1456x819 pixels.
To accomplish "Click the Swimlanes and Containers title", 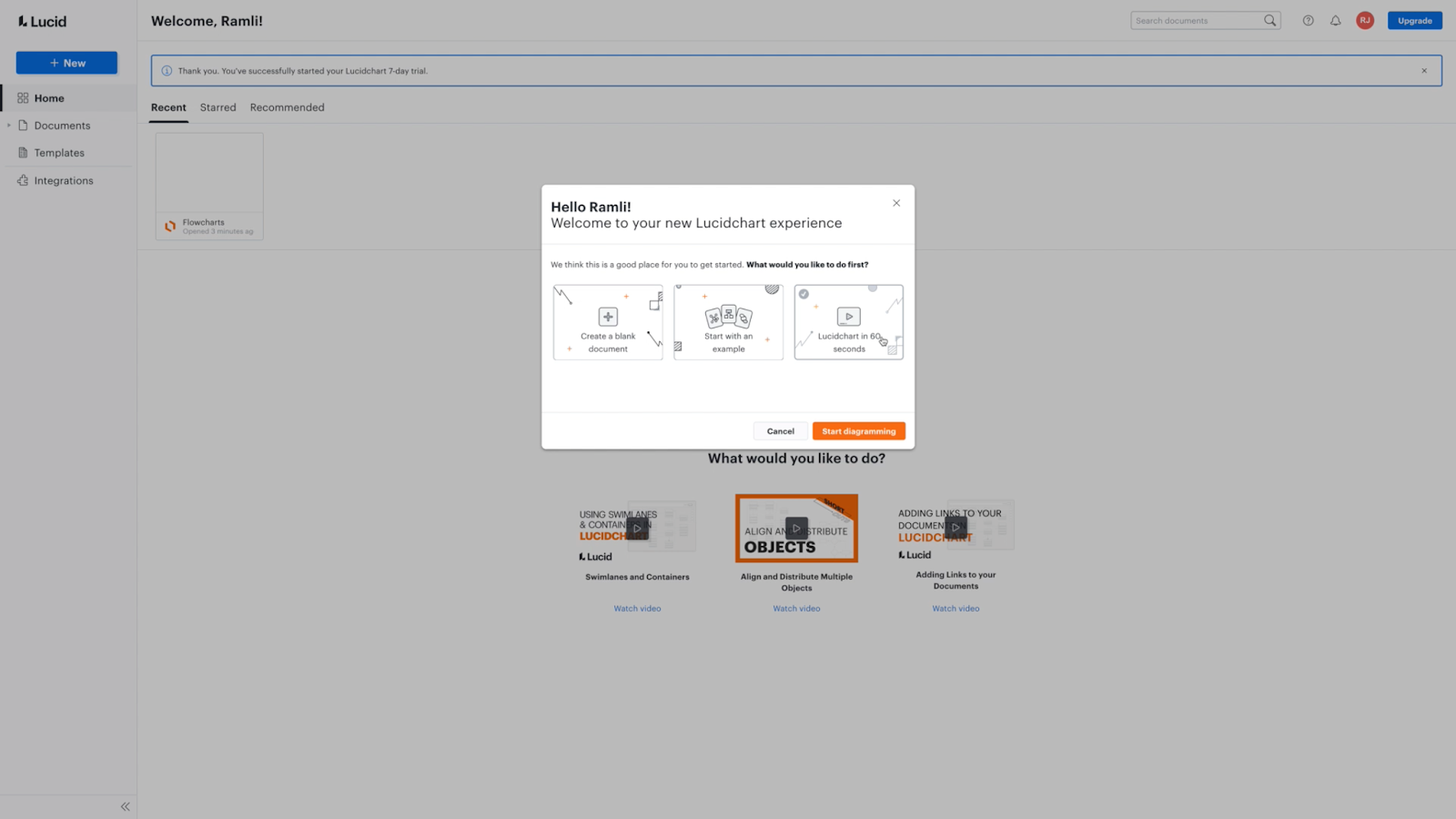I will point(637,577).
